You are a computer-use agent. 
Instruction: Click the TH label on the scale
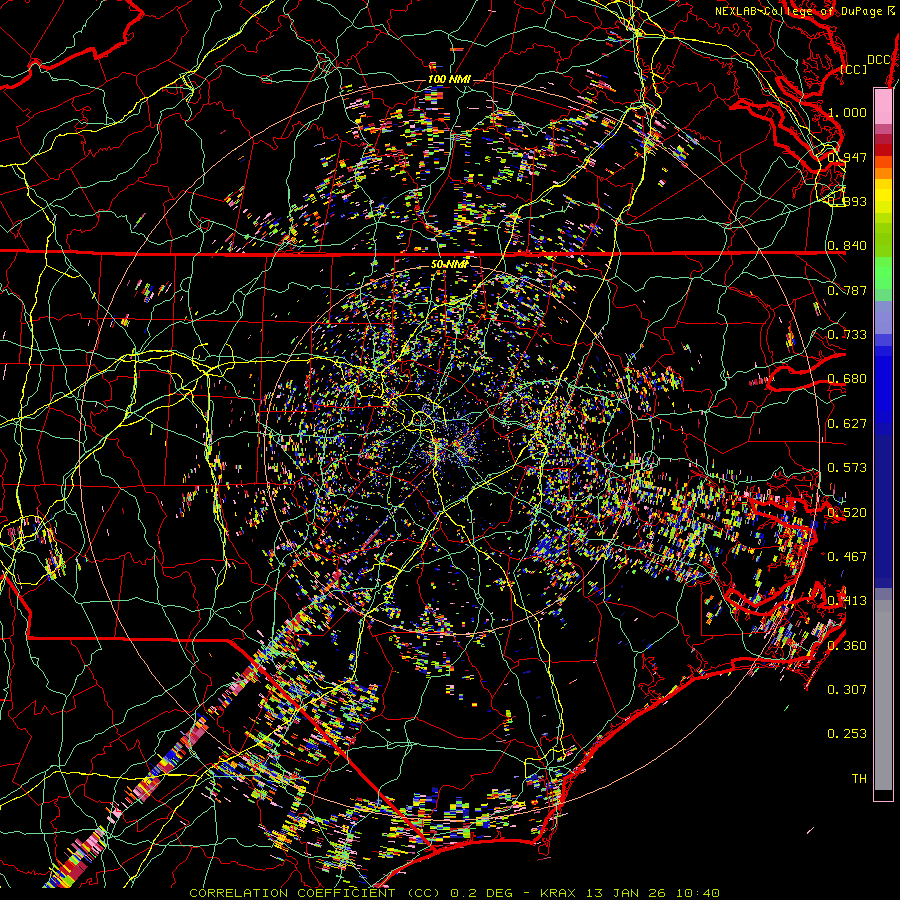[859, 779]
